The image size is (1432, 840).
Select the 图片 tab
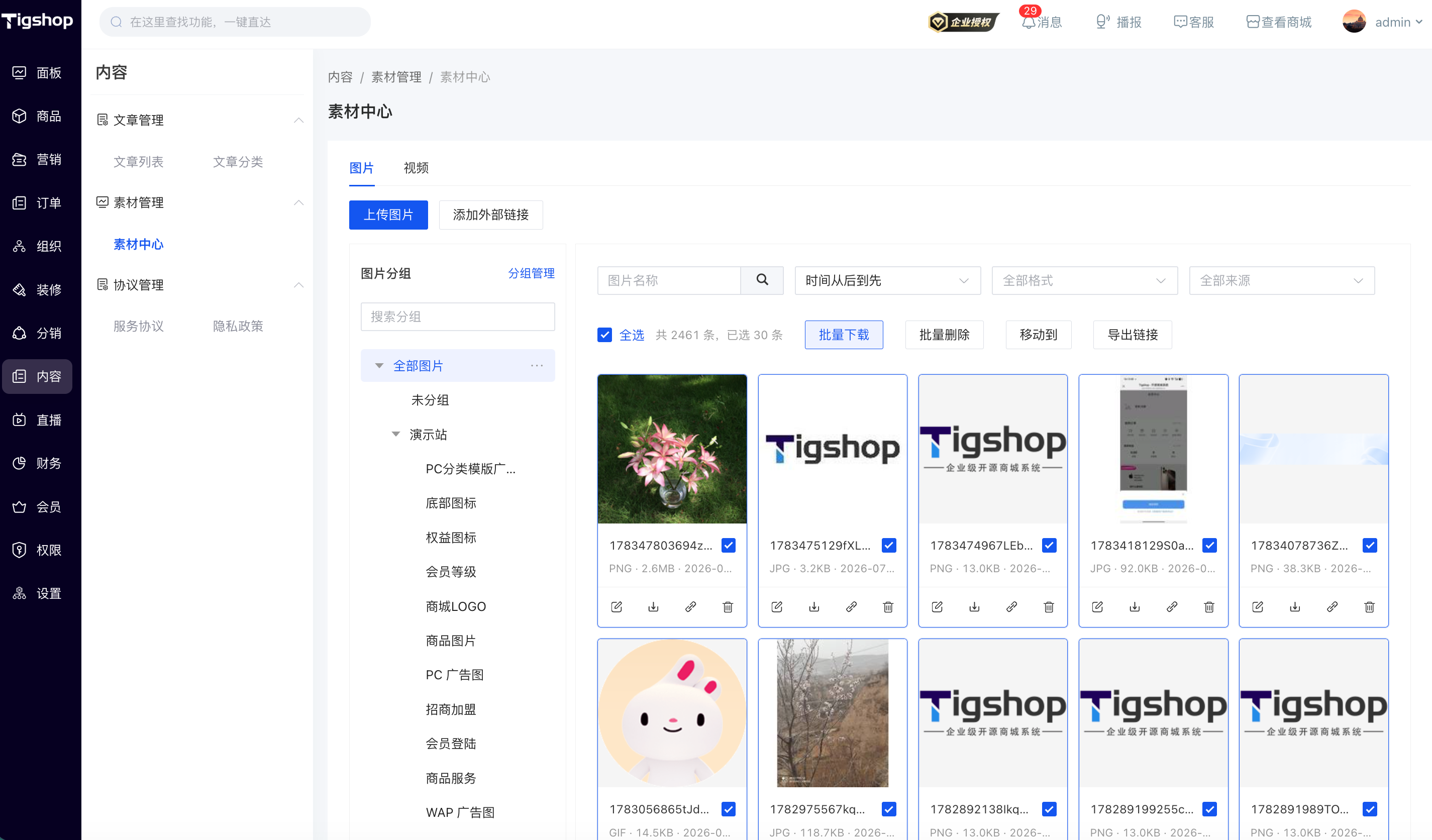(361, 168)
